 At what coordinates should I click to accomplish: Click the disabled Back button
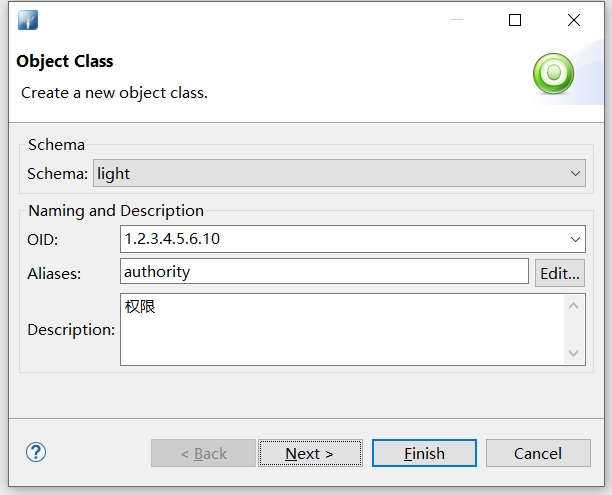tap(203, 453)
